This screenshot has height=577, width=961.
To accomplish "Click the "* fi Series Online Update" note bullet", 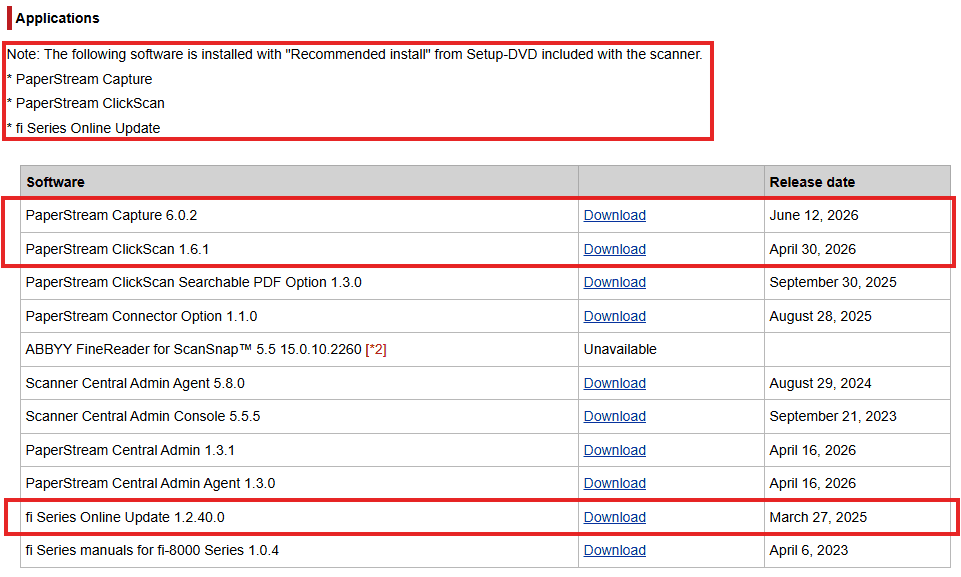I will (x=83, y=128).
